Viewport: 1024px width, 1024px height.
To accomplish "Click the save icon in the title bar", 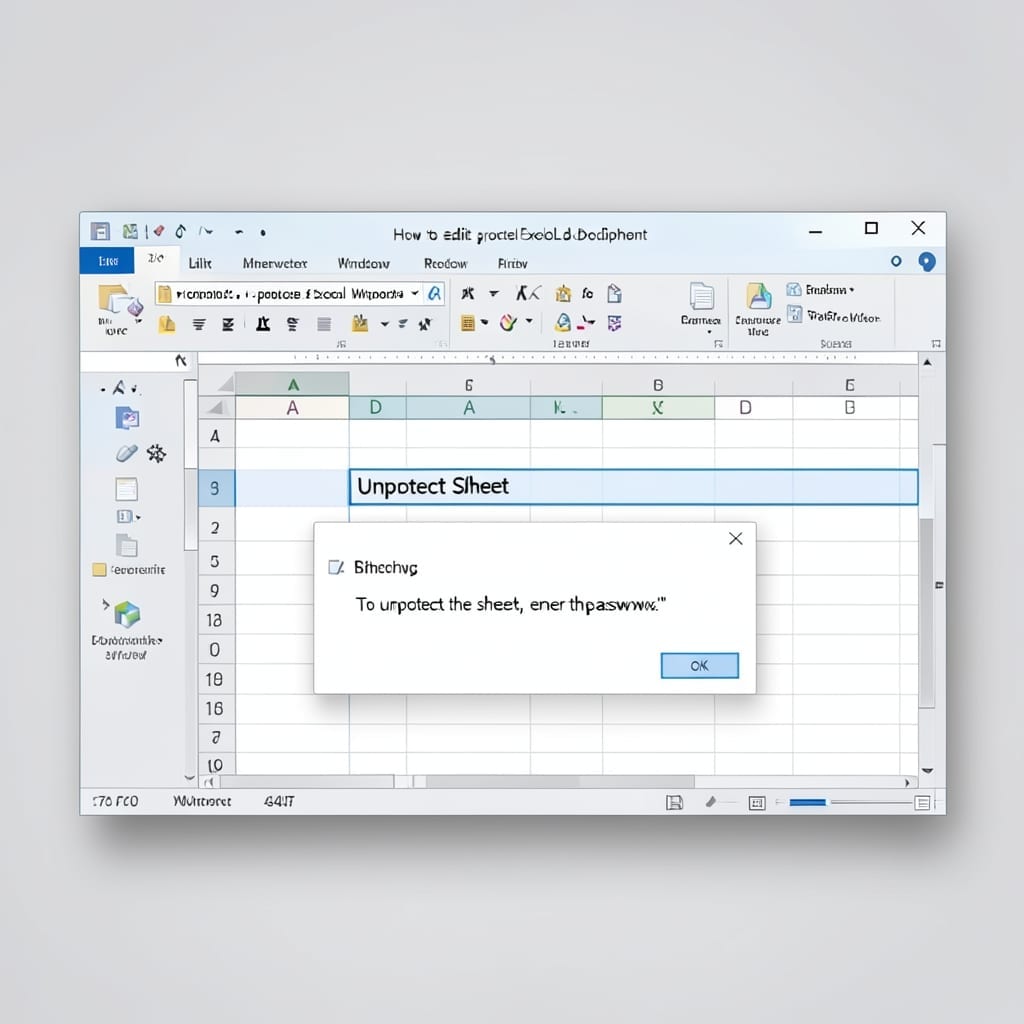I will (100, 231).
